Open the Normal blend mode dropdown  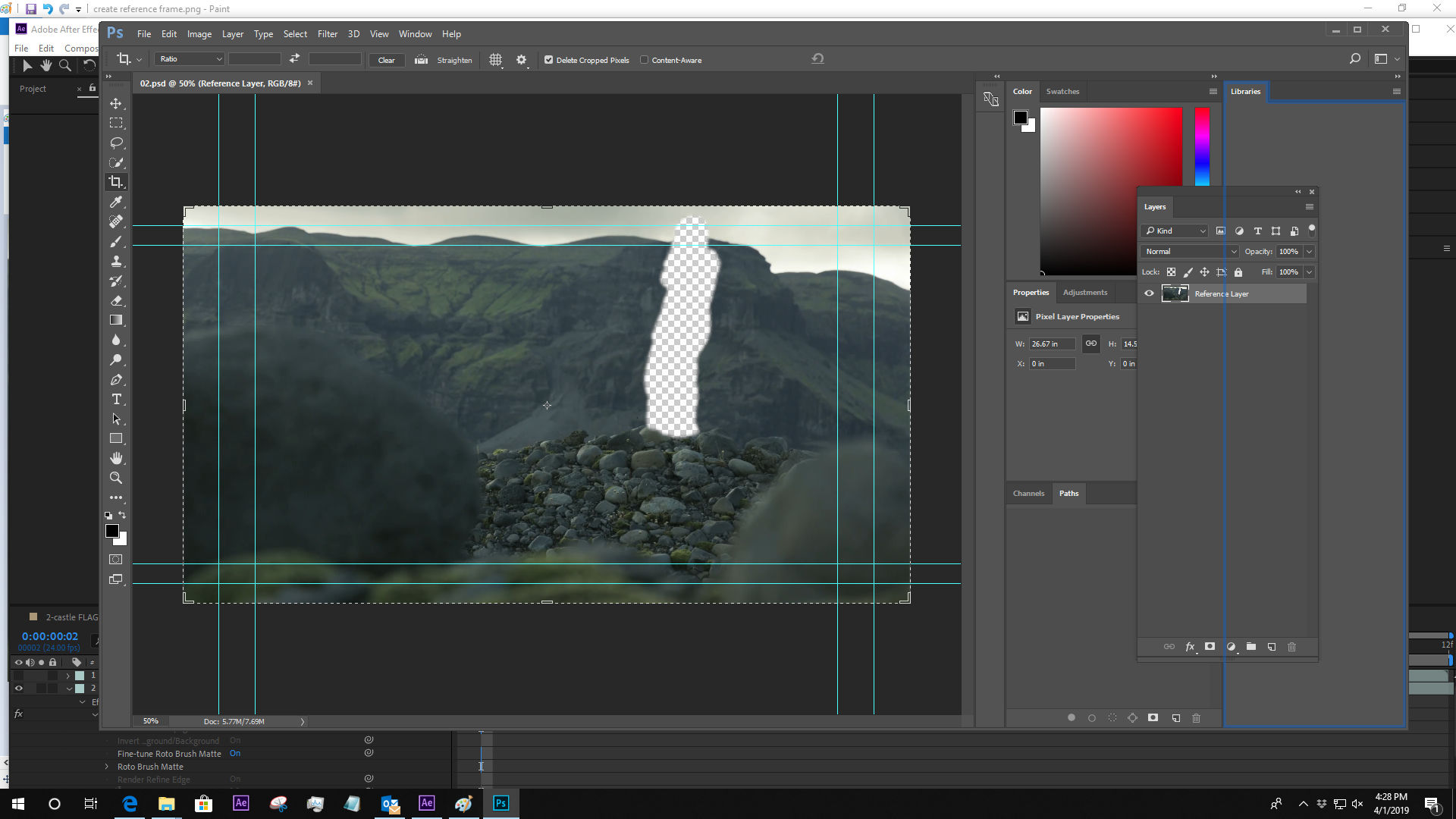(x=1234, y=251)
